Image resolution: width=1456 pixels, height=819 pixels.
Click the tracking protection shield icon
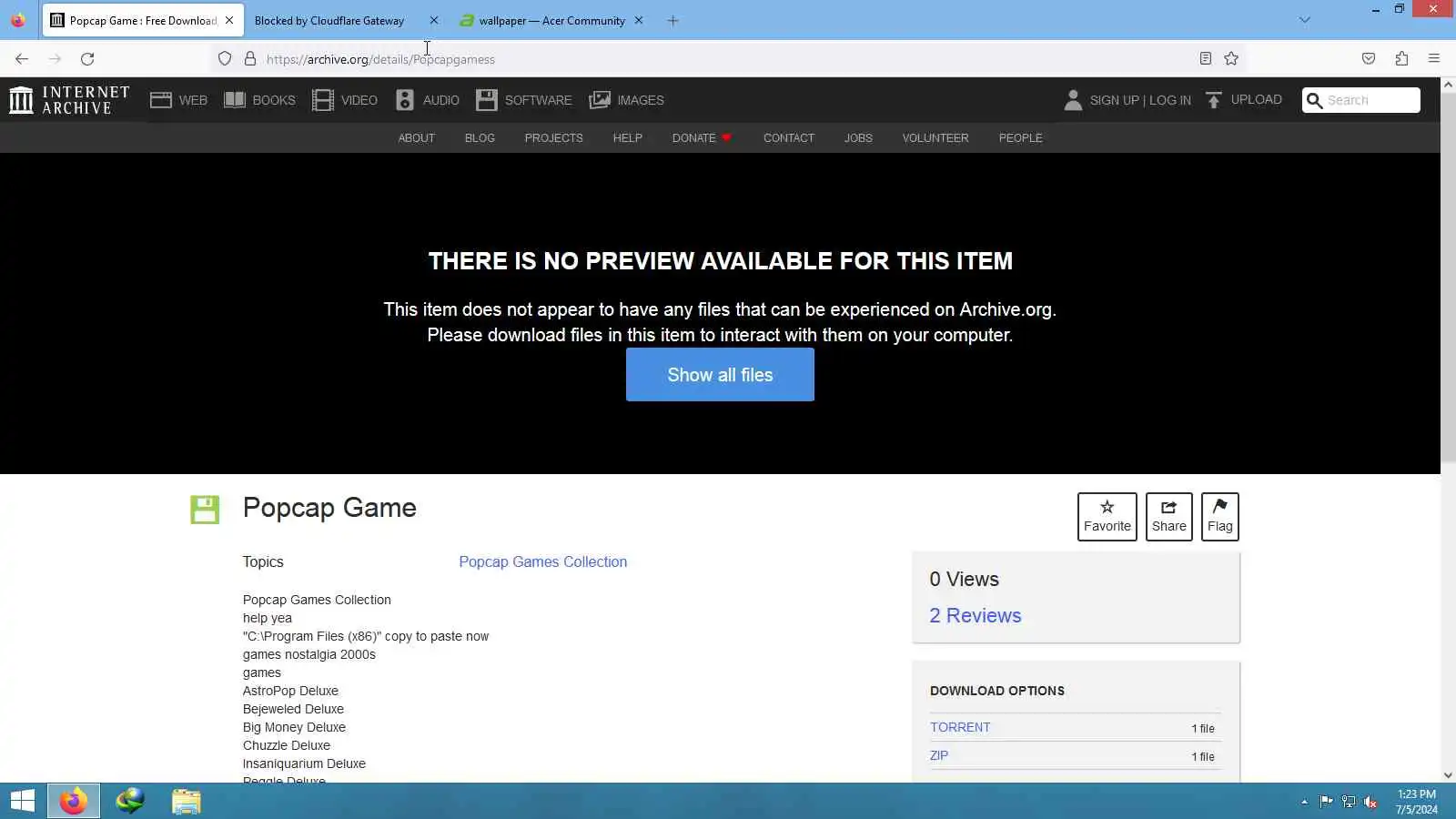pyautogui.click(x=225, y=59)
